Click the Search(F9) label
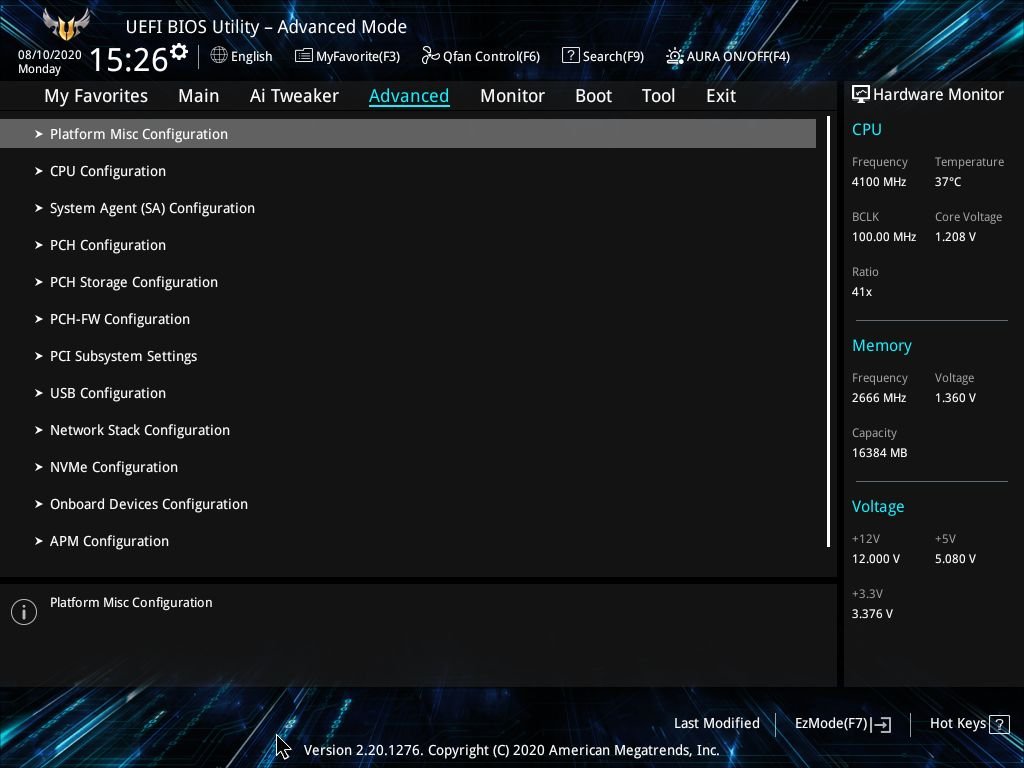Screen dimensions: 1024x768 point(613,57)
